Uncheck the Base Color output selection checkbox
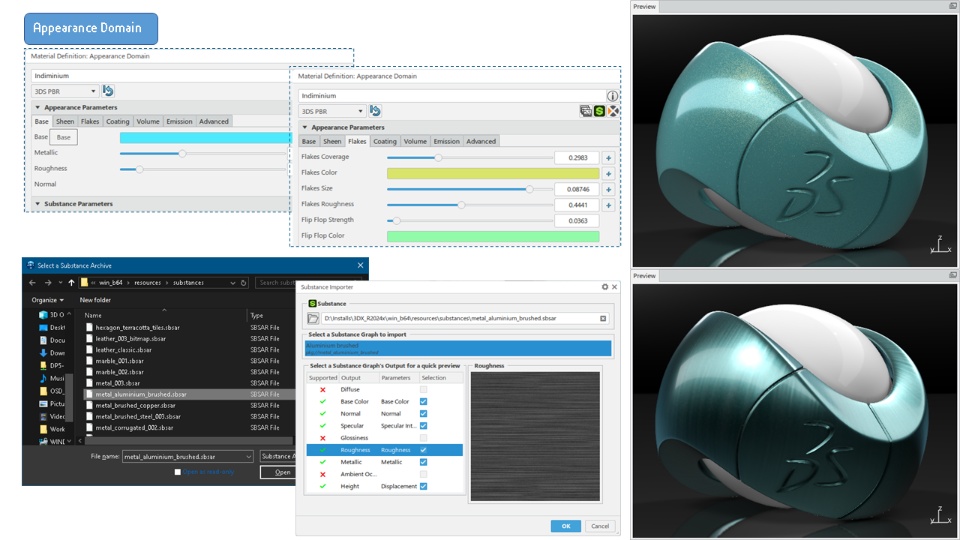The height and width of the screenshot is (540, 960). pyautogui.click(x=423, y=402)
